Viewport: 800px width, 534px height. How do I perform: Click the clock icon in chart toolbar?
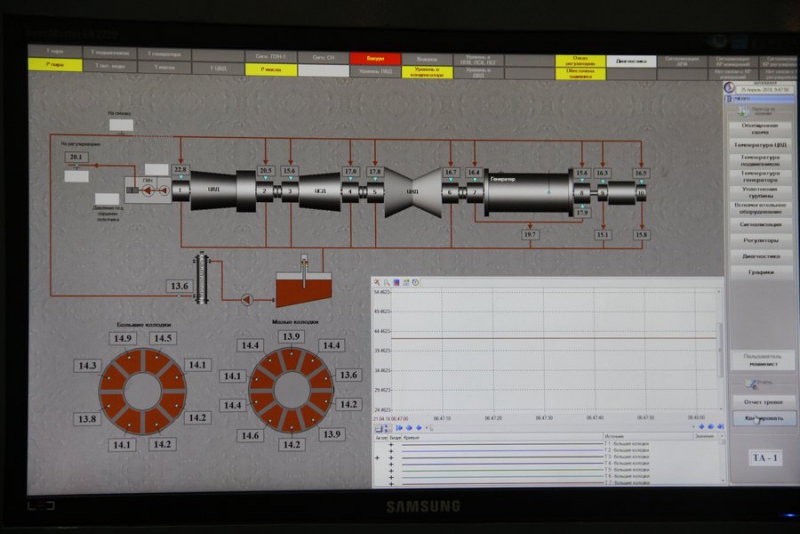[x=415, y=282]
